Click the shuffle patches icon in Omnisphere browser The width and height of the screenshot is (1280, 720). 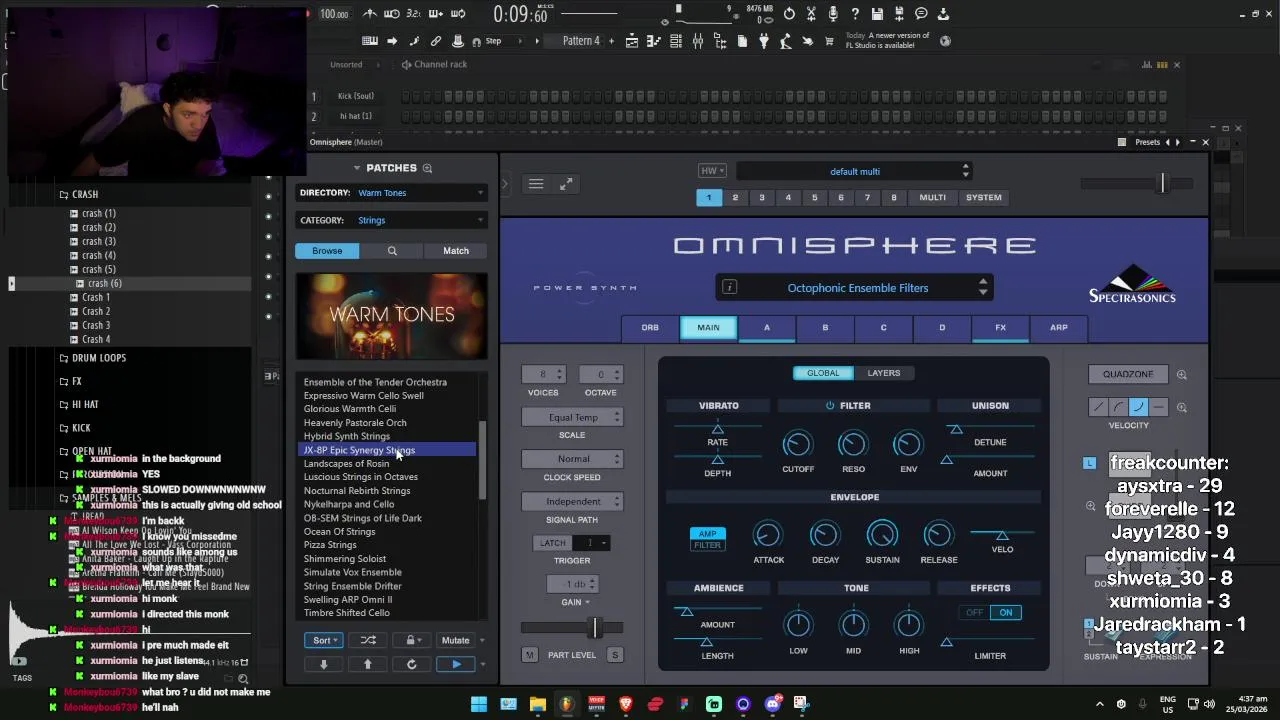tap(368, 640)
